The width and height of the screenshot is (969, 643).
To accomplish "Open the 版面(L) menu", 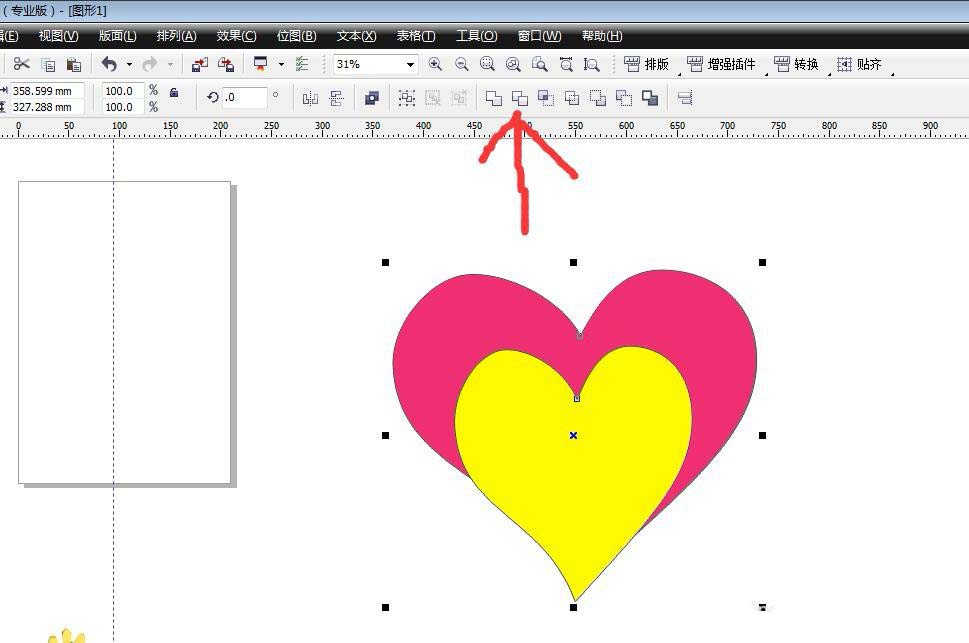I will 117,36.
